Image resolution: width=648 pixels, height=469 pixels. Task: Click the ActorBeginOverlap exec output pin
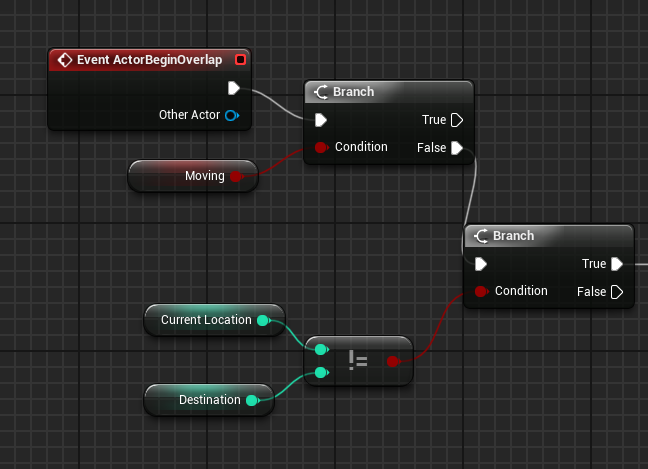pyautogui.click(x=233, y=88)
